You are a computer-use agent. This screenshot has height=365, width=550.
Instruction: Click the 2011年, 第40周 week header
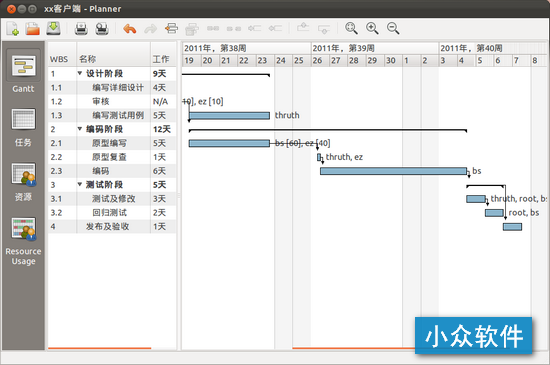click(x=493, y=48)
